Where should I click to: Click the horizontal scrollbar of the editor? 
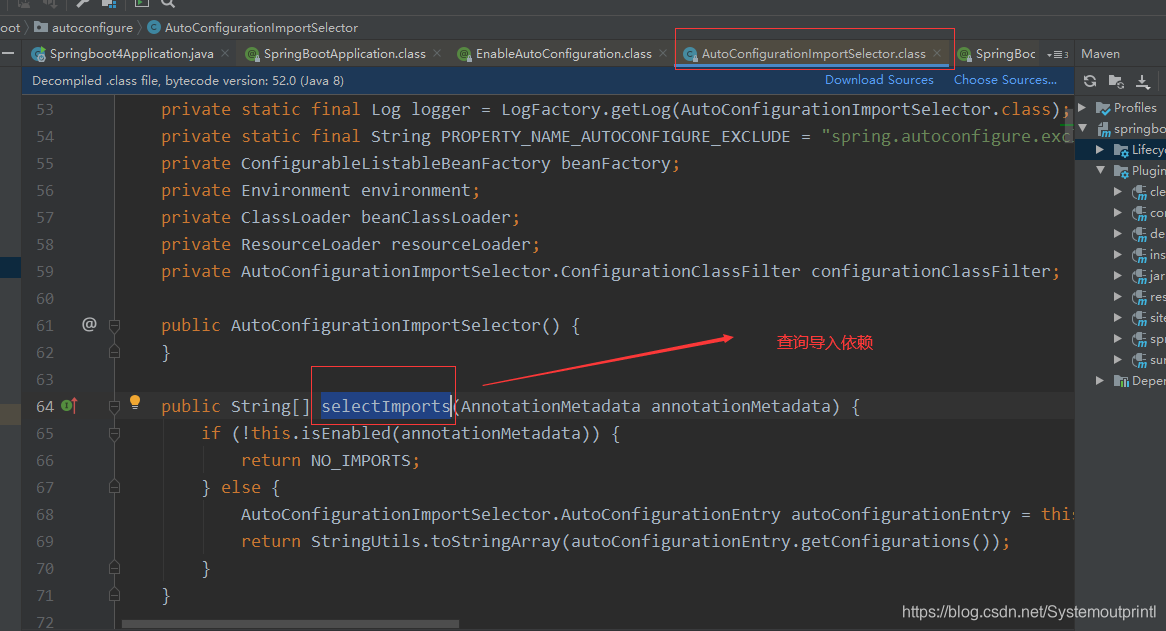tap(290, 624)
